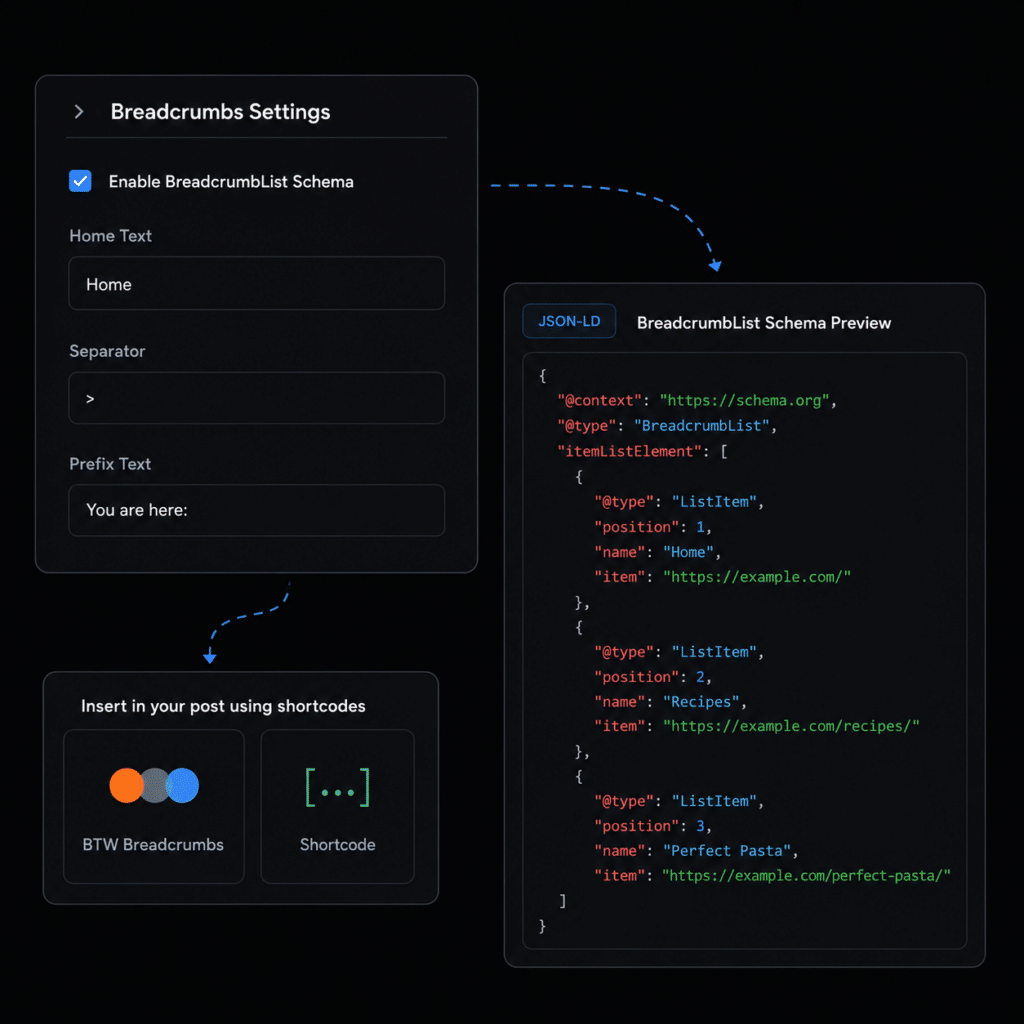This screenshot has width=1024, height=1024.
Task: Select the Prefix Text input field
Action: pyautogui.click(x=257, y=510)
